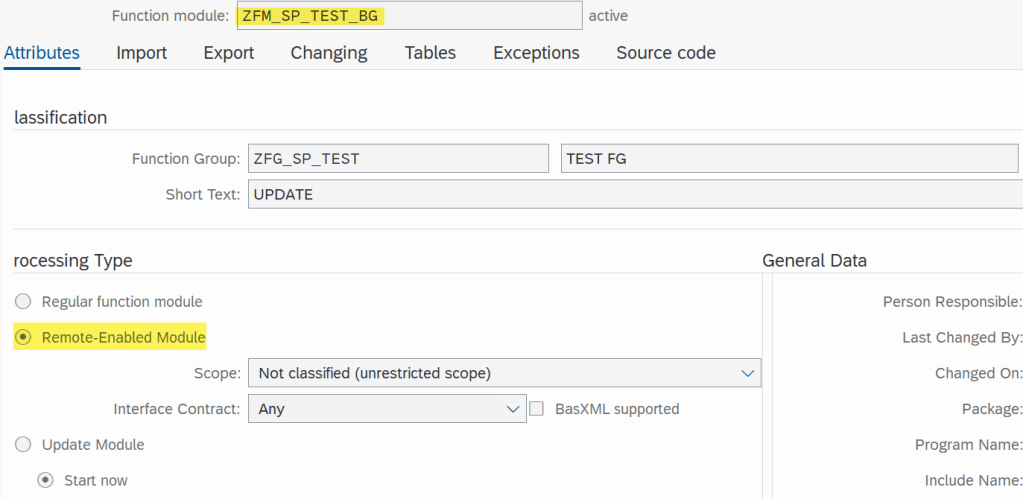Choose the Remote-Enabled Module option

tap(23, 337)
